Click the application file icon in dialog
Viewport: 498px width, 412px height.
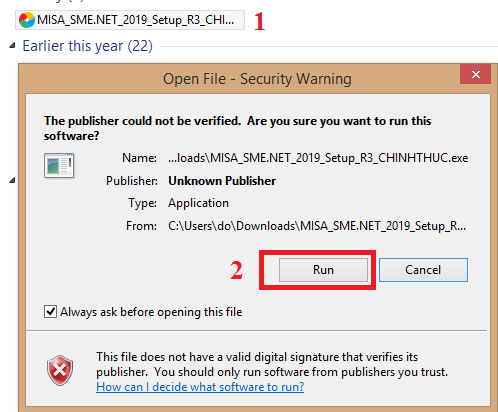click(59, 165)
